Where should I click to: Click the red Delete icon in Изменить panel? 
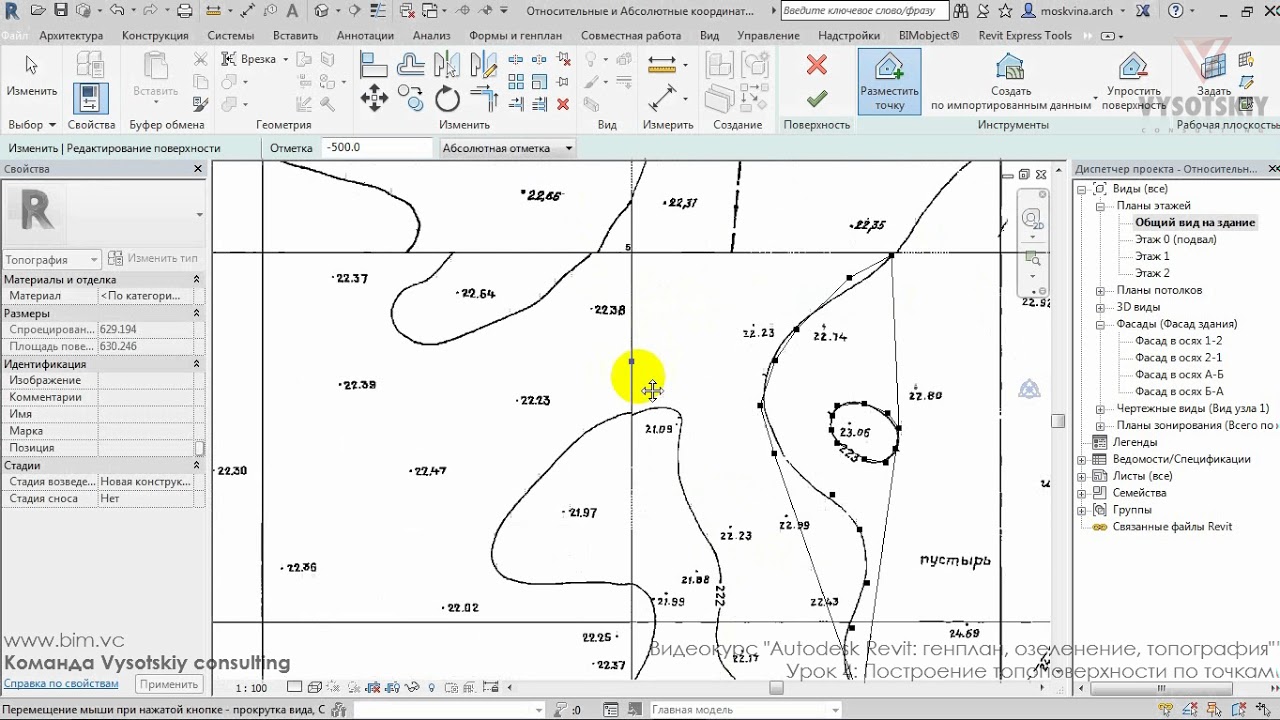click(x=563, y=103)
